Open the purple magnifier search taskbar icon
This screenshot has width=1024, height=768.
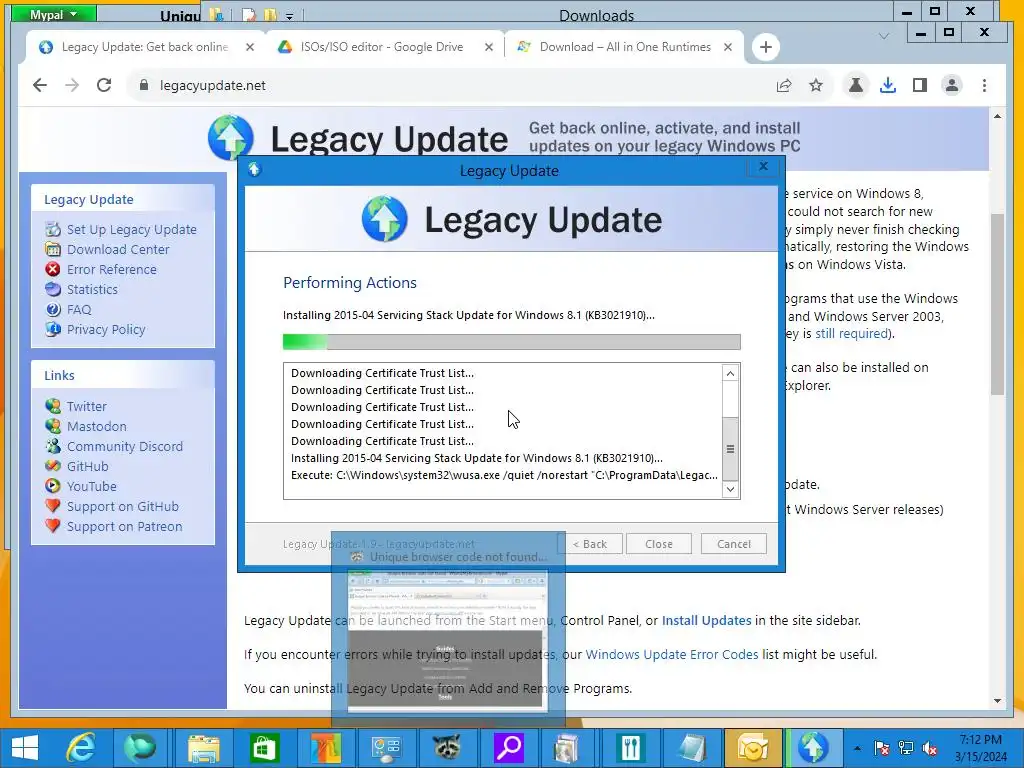pyautogui.click(x=509, y=748)
